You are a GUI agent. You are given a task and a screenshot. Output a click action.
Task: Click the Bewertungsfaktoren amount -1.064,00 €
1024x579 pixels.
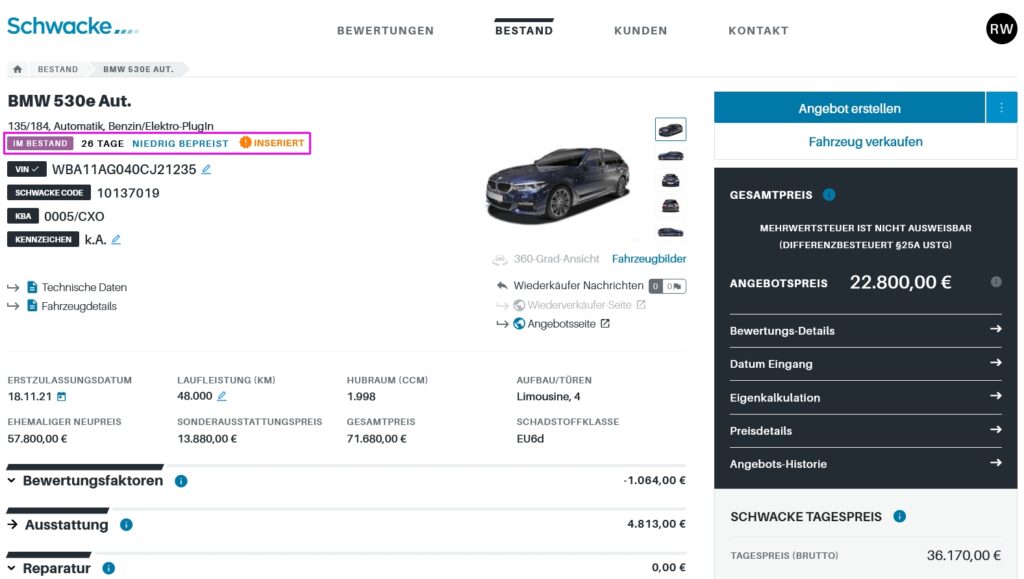pos(654,480)
